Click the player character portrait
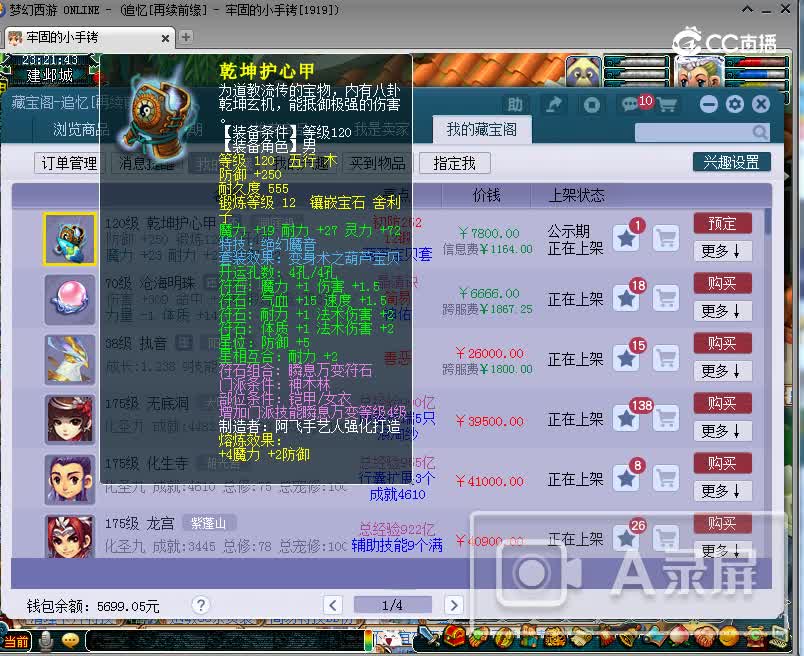804x656 pixels. click(699, 72)
